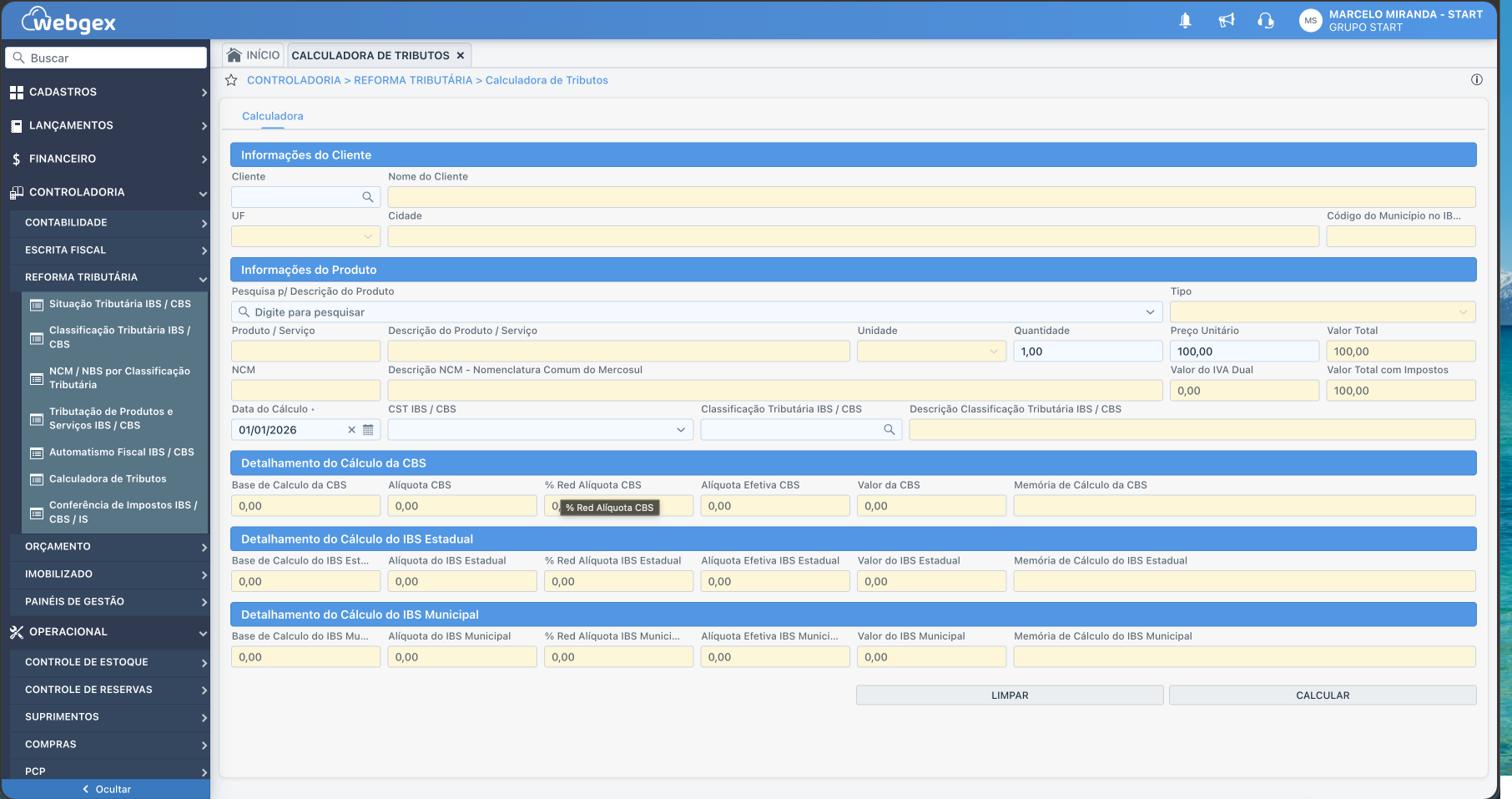Screen dimensions: 1512x799
Task: Click the Valor do IBS Municipal field
Action: pos(931,657)
